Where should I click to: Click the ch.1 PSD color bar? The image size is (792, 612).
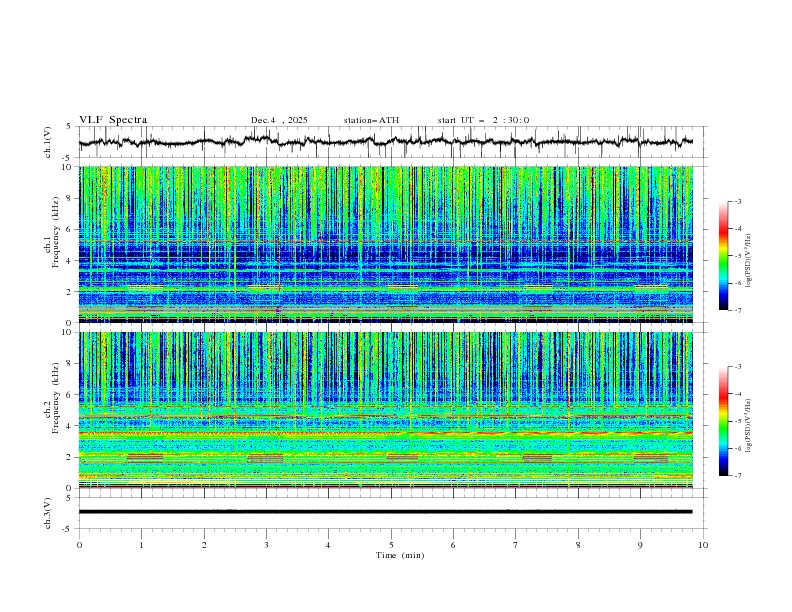tap(724, 256)
